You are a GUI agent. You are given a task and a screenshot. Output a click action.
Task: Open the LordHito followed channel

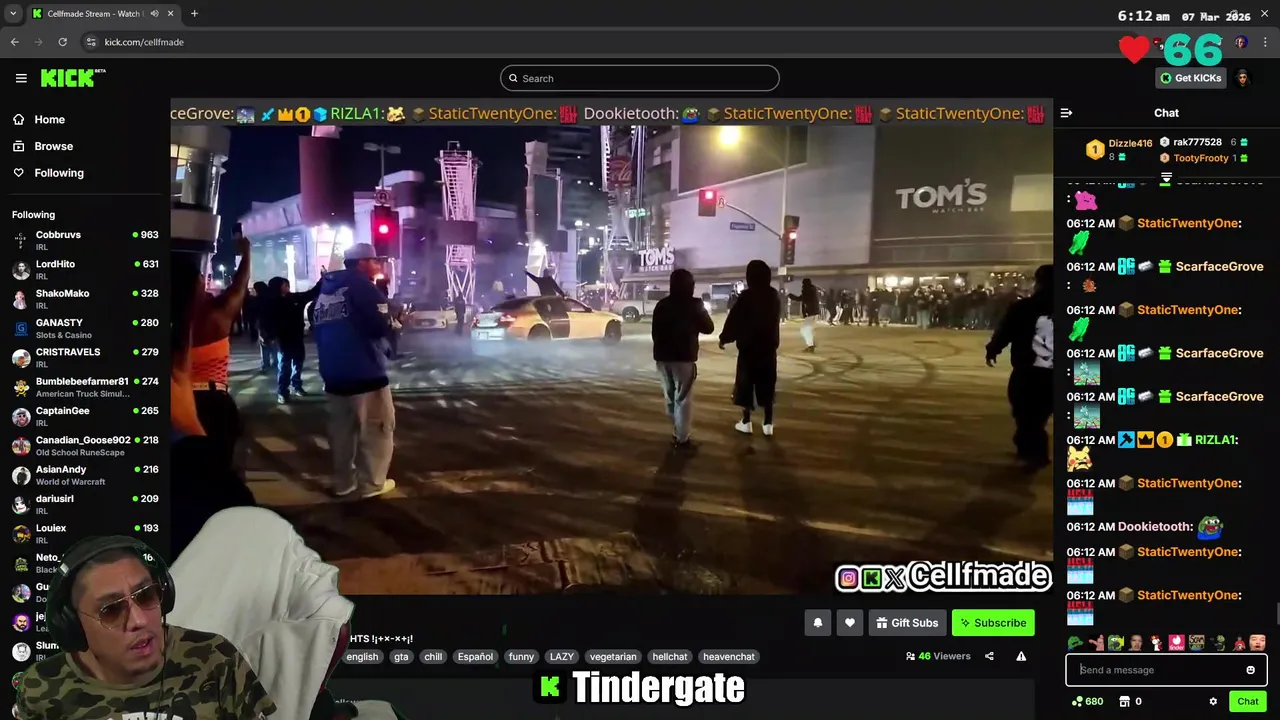click(85, 269)
